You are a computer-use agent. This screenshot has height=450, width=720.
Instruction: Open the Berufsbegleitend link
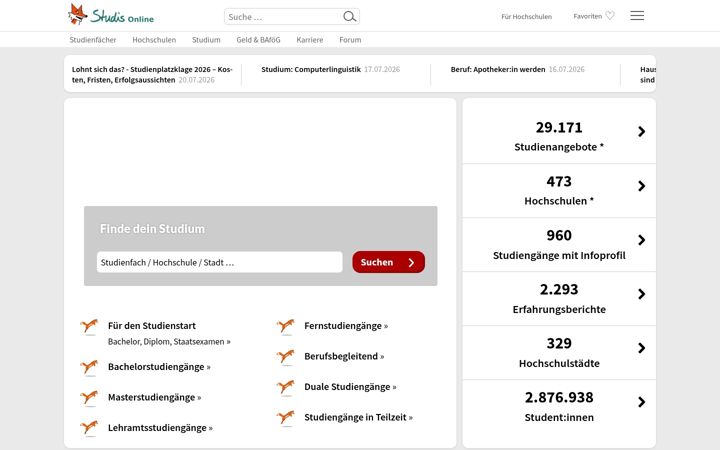point(344,356)
